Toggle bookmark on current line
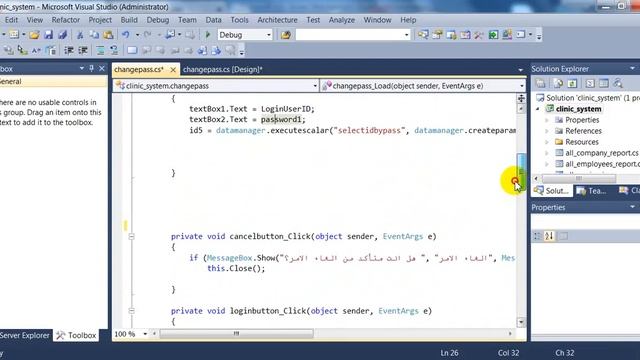This screenshot has width=640, height=360. [x=132, y=51]
